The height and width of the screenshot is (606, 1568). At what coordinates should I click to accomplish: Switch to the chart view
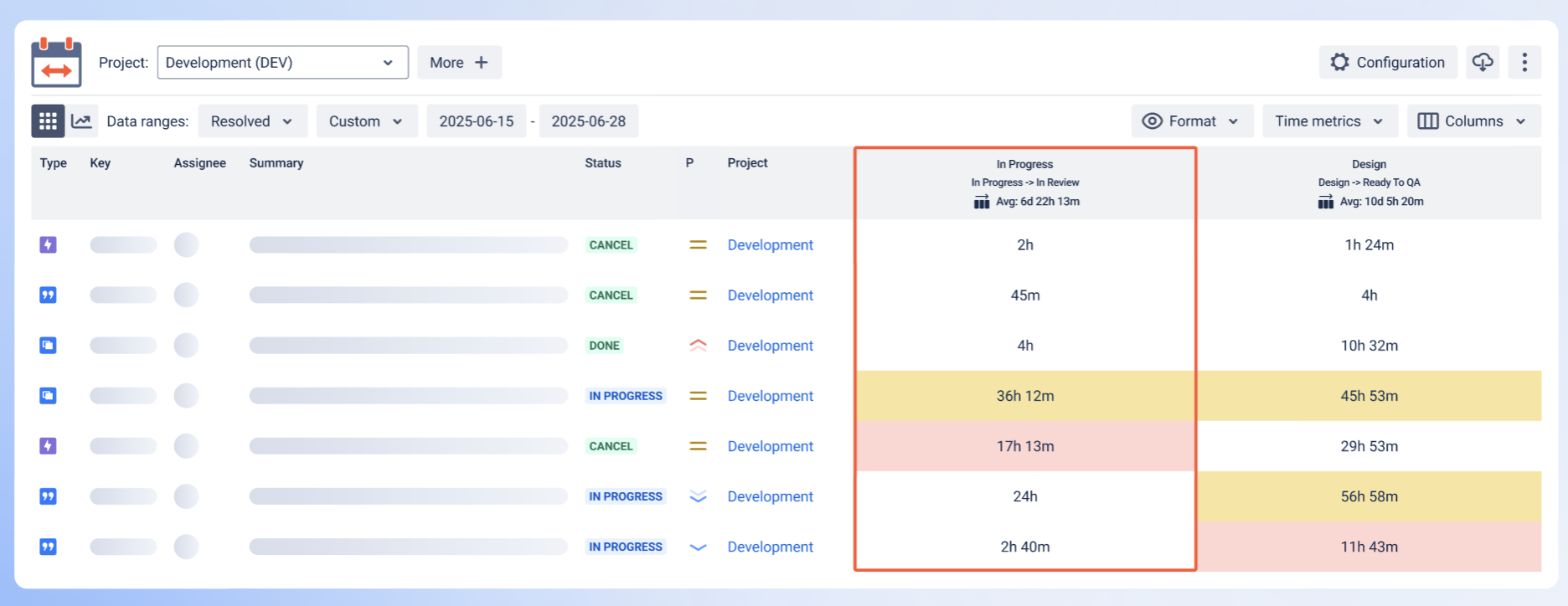[82, 121]
